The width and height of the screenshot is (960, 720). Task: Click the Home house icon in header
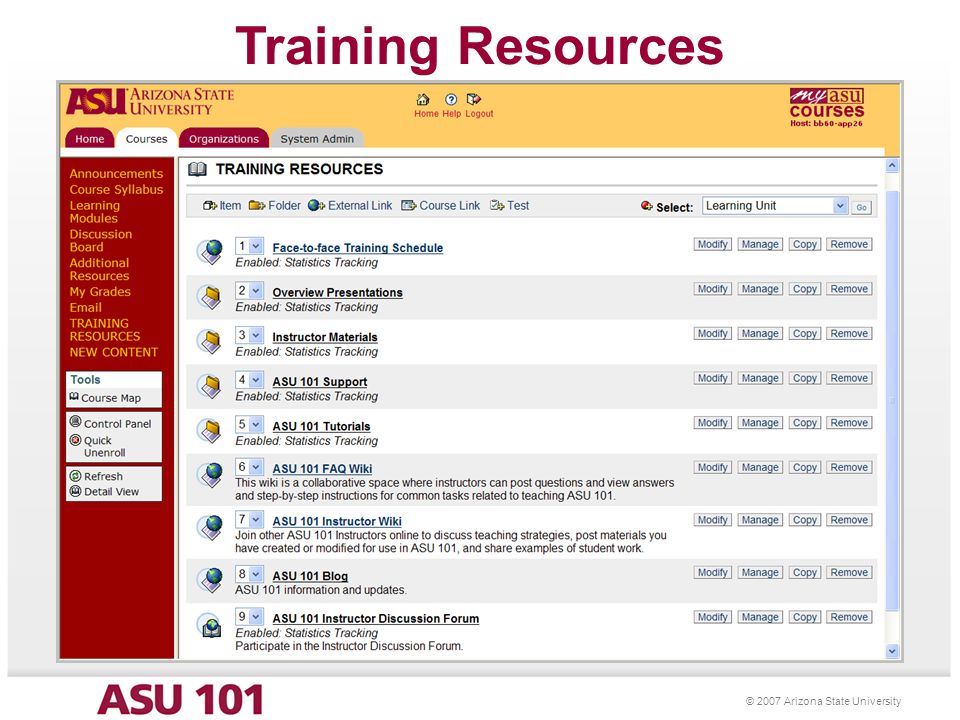pyautogui.click(x=422, y=99)
